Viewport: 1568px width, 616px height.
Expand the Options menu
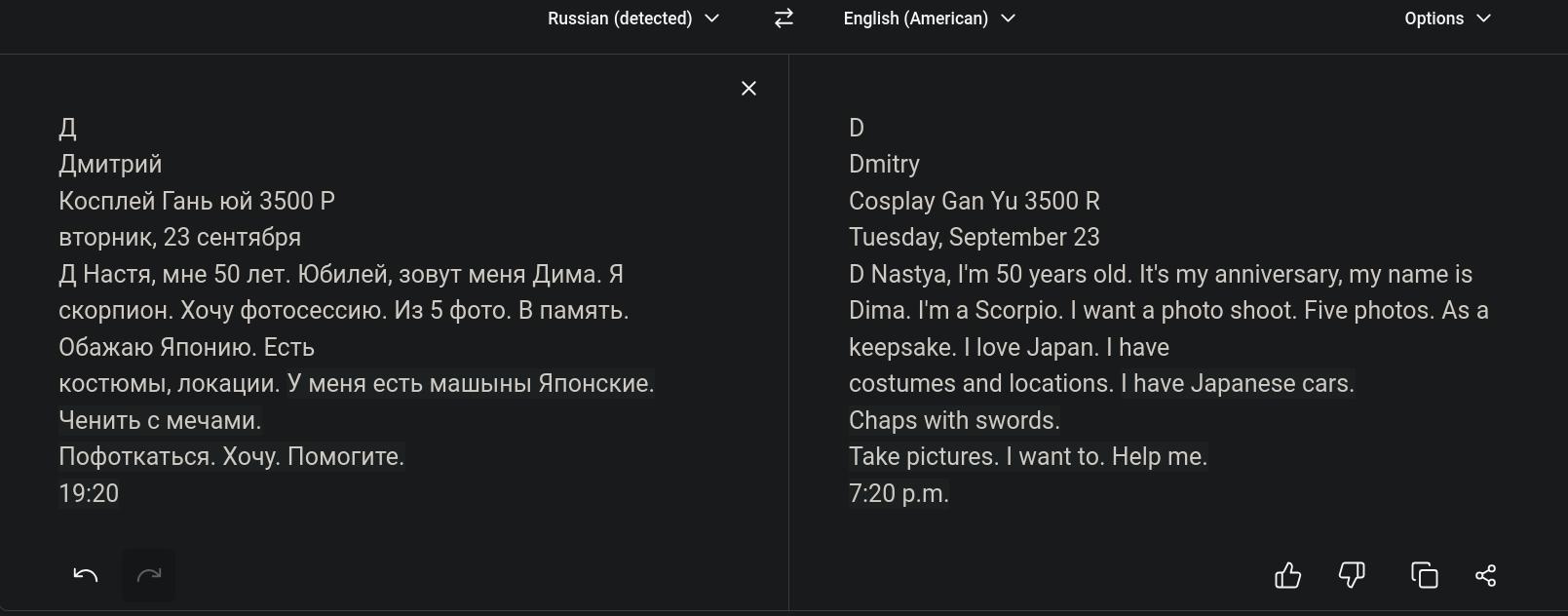[x=1447, y=19]
